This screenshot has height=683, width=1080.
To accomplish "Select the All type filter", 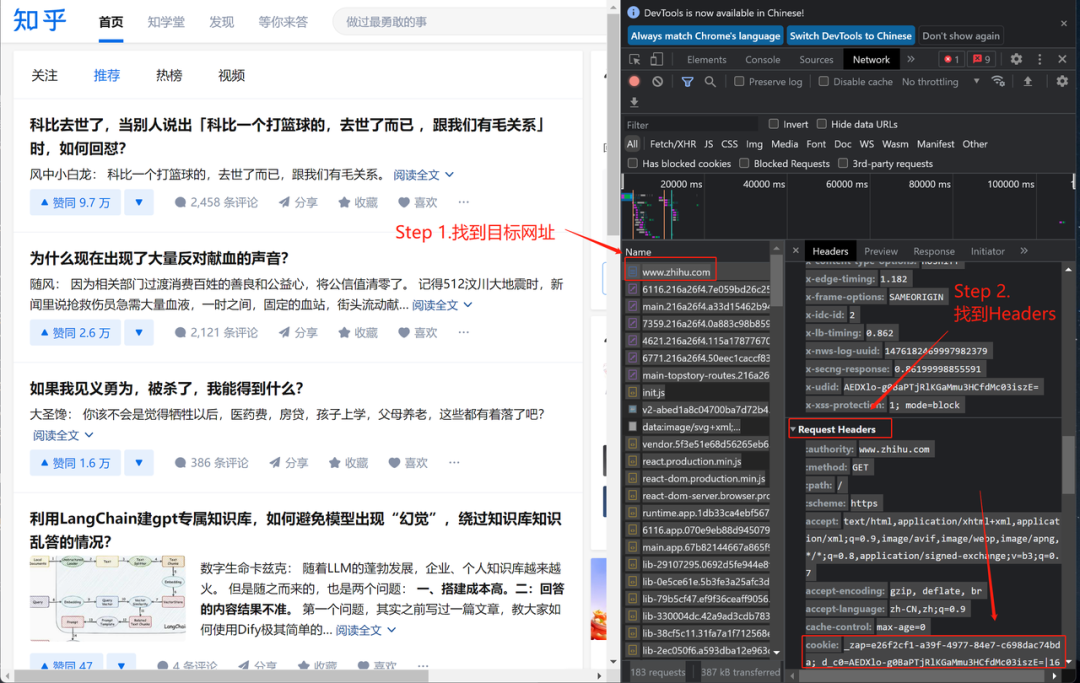I will click(x=632, y=144).
